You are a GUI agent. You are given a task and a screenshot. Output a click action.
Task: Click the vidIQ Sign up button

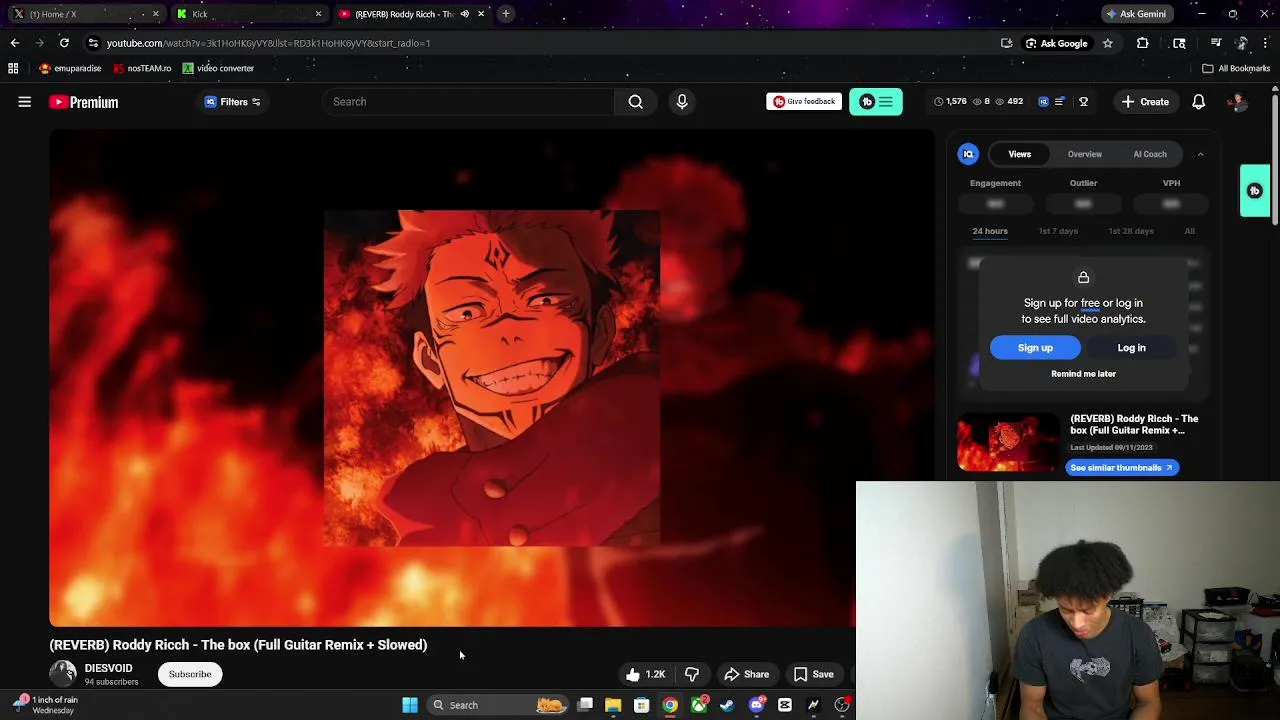(1035, 348)
